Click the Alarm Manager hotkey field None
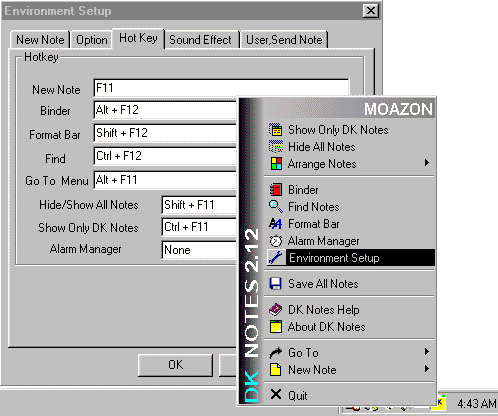498x416 pixels. 199,250
